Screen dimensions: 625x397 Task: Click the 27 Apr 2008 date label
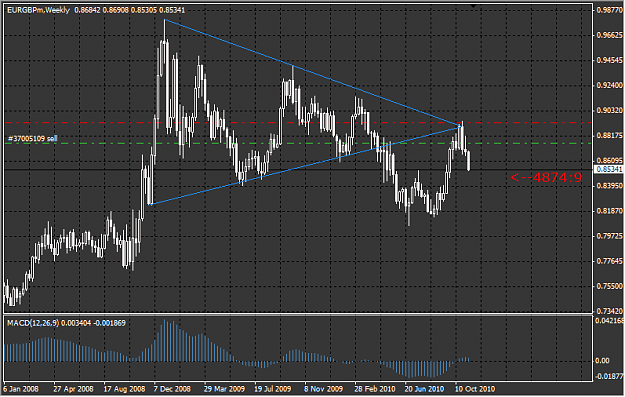tap(73, 389)
